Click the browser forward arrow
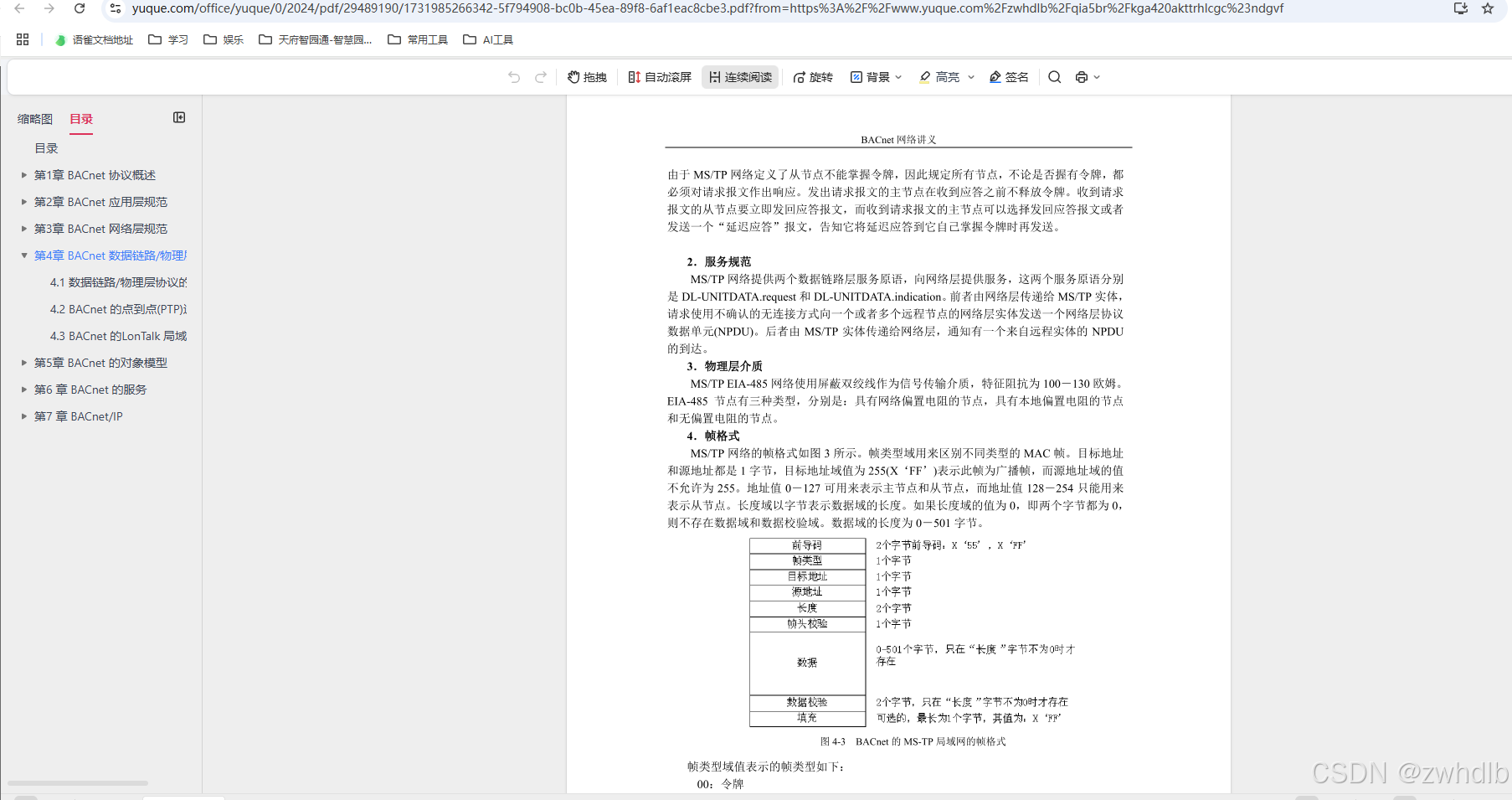 click(x=49, y=8)
